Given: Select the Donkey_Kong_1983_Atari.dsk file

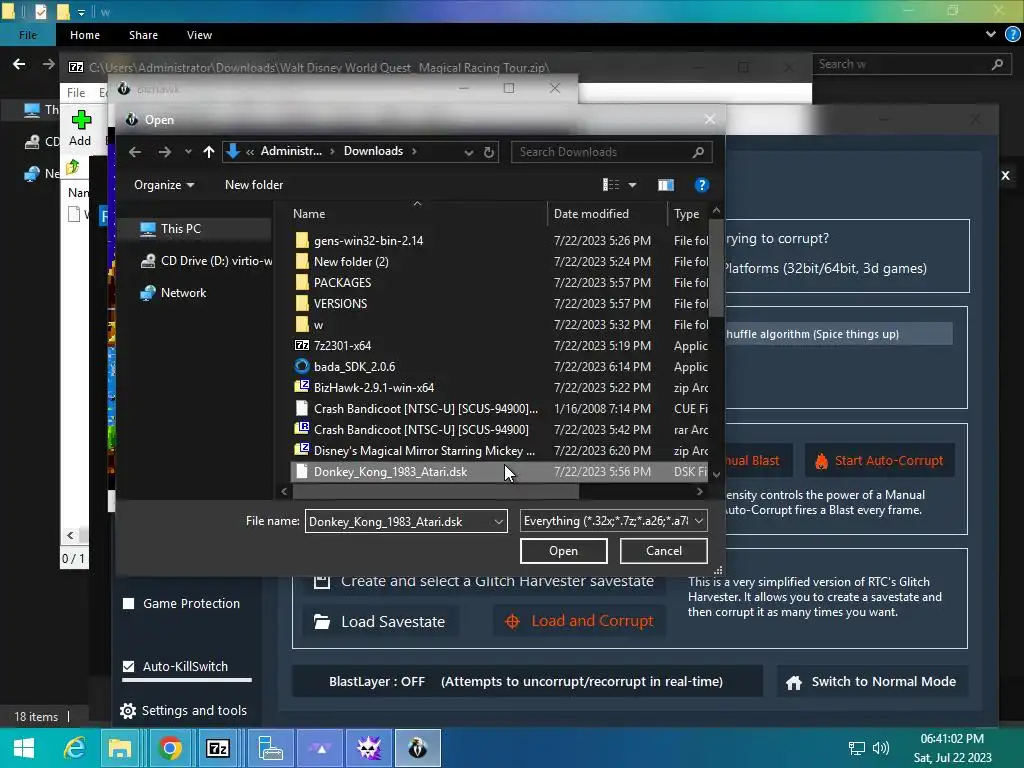Looking at the screenshot, I should [500, 472].
